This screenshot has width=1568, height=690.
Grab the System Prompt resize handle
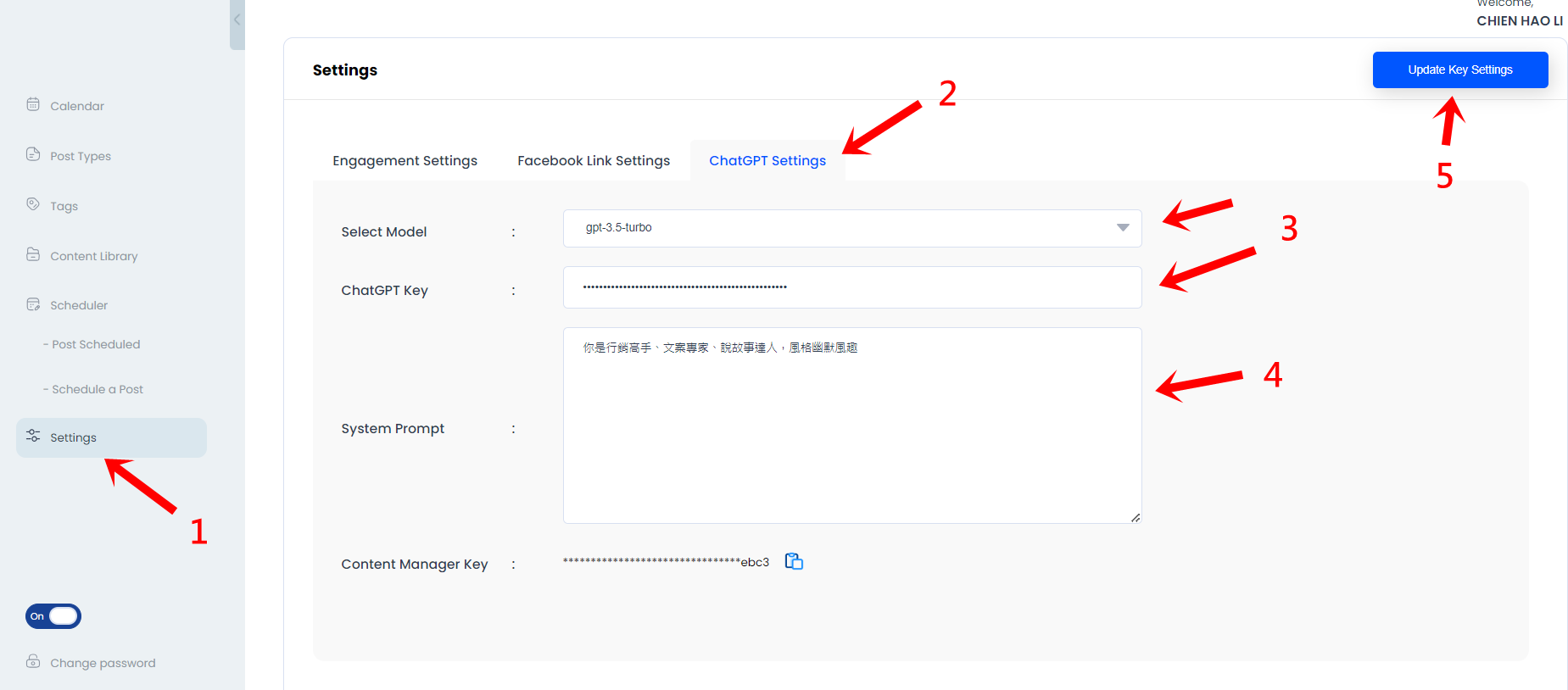pos(1136,517)
